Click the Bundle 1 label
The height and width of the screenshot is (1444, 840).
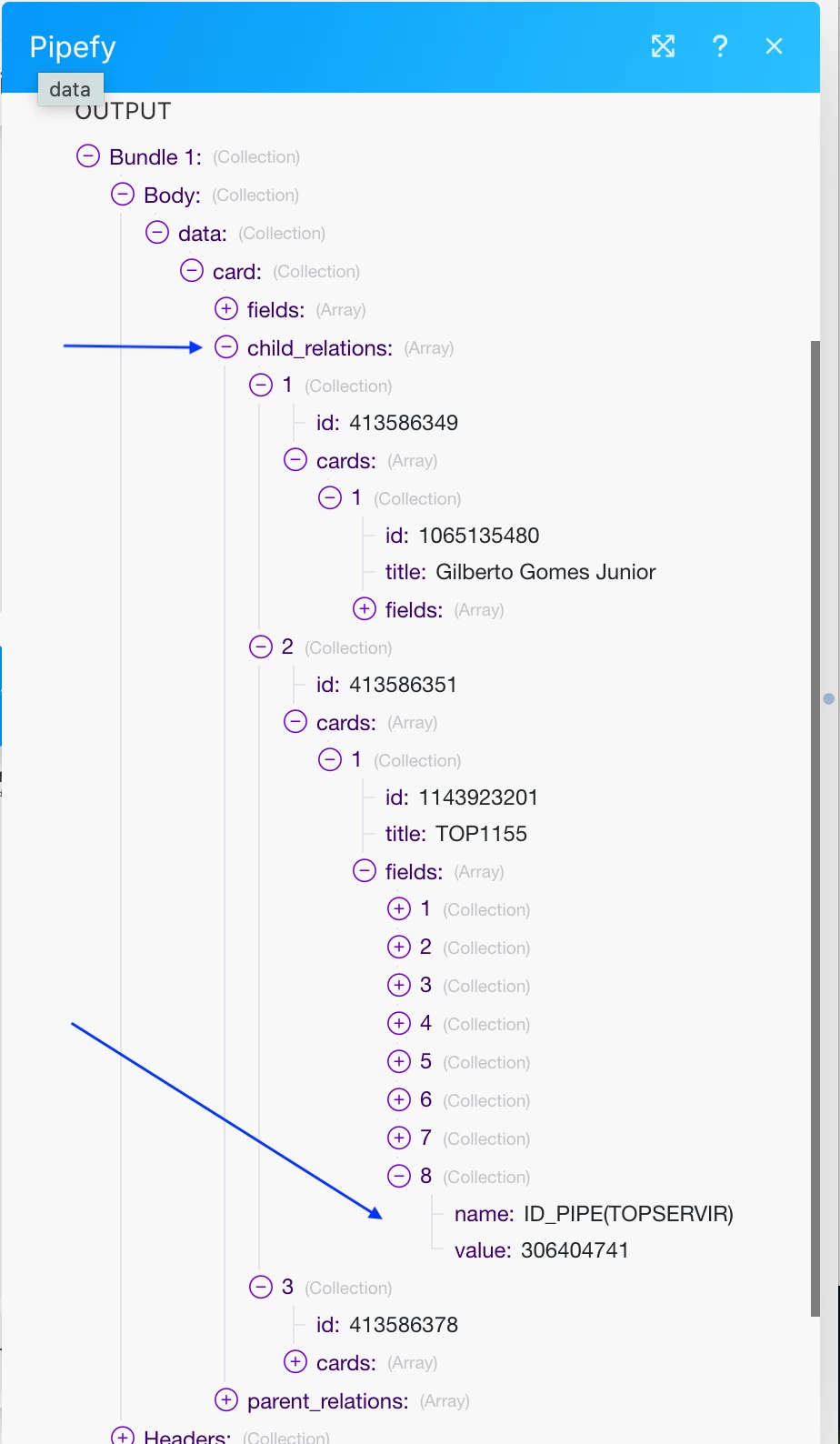[155, 157]
